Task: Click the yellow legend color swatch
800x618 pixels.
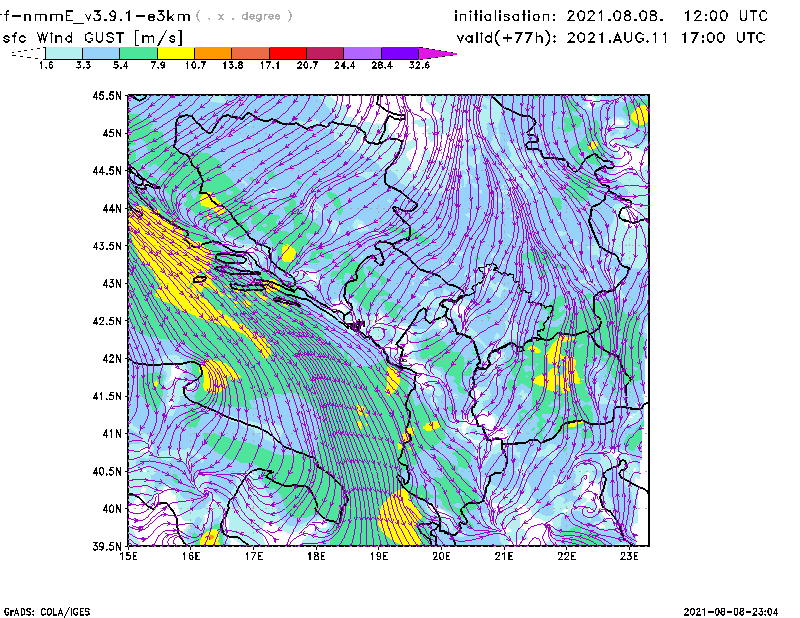Action: [x=176, y=53]
